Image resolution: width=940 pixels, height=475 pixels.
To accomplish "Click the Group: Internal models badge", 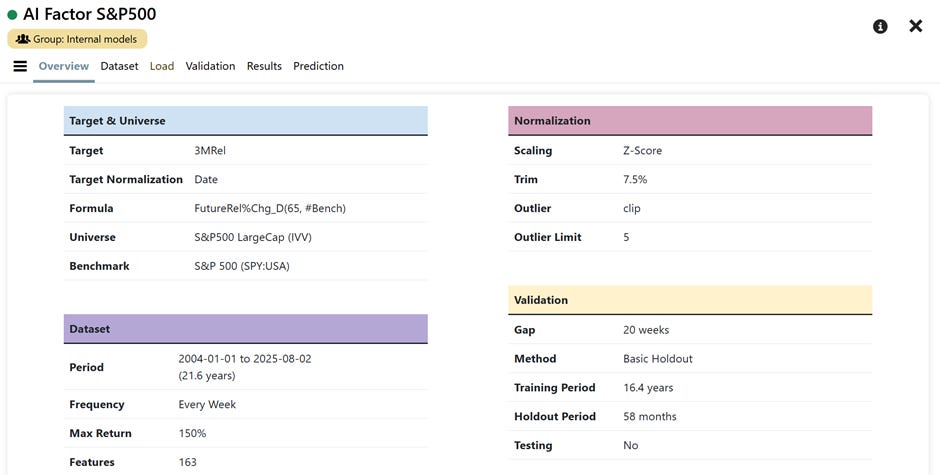I will (77, 39).
